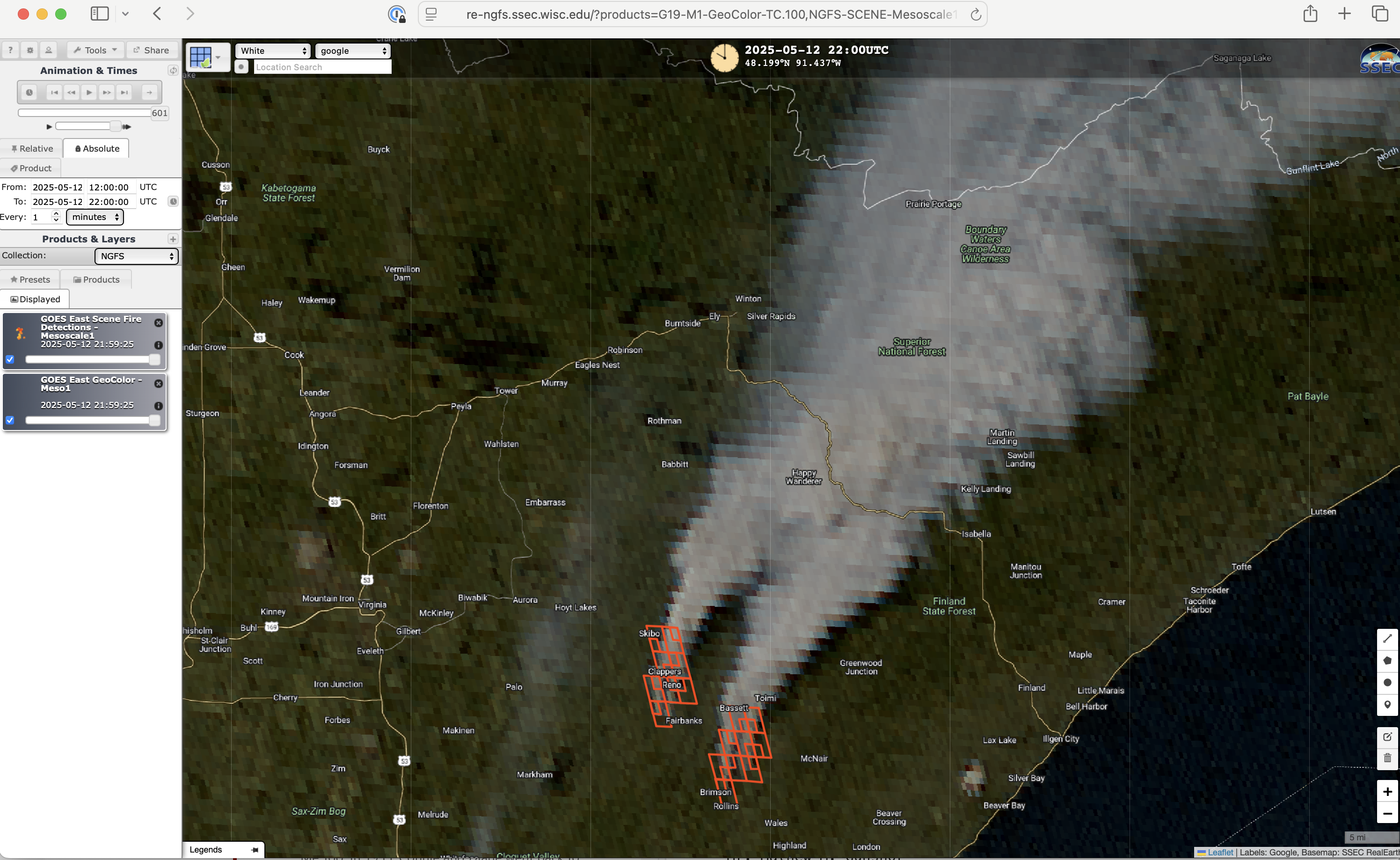Go back in Safari history
The image size is (1400, 860).
point(158,14)
